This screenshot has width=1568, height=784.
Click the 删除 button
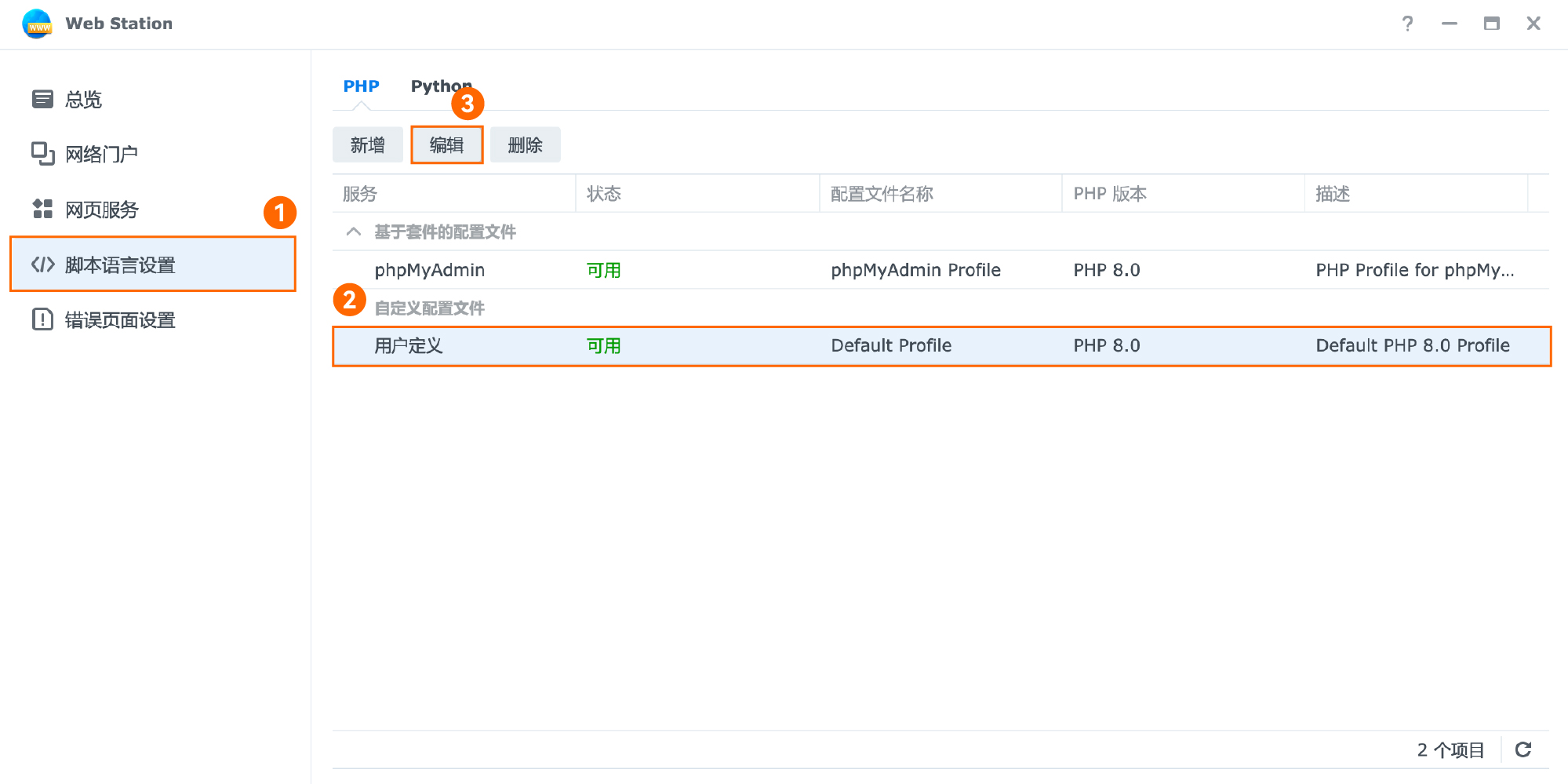click(525, 145)
